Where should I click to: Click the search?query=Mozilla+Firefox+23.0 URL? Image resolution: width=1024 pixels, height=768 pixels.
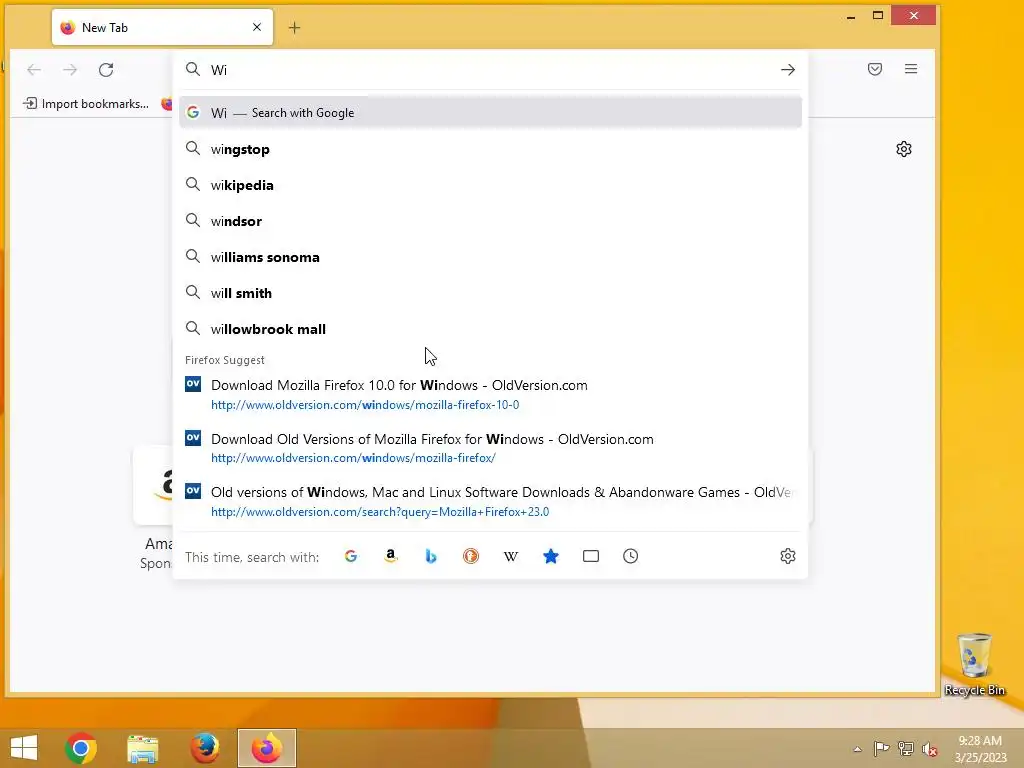(x=380, y=512)
